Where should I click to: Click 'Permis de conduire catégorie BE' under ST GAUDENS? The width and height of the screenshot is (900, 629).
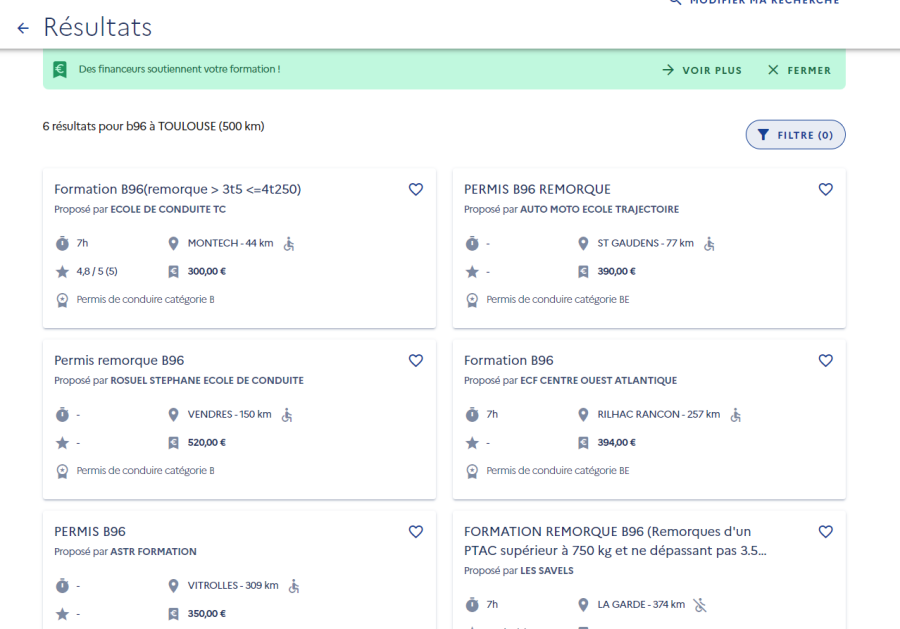point(558,300)
